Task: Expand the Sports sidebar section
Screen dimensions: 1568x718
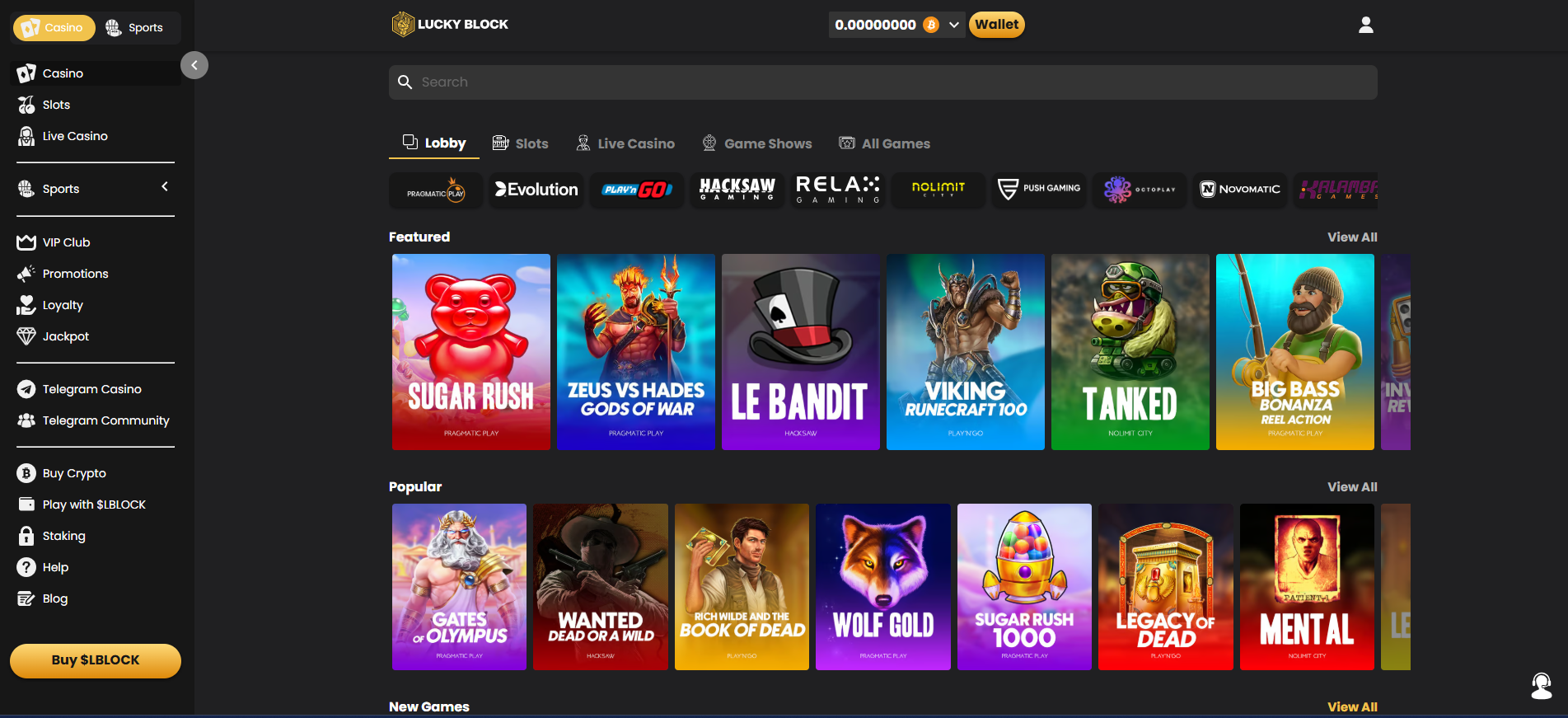Action: [x=165, y=187]
